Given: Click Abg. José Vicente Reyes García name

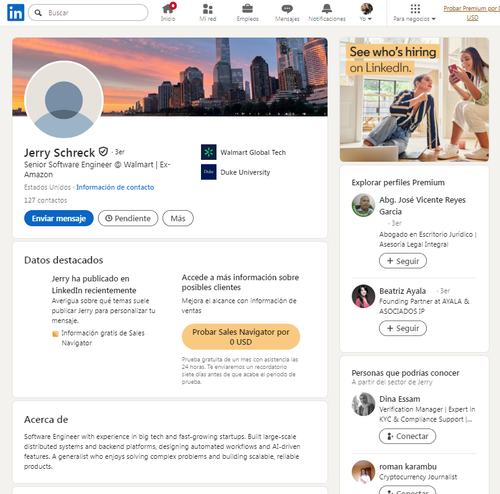Looking at the screenshot, I should click(x=422, y=206).
